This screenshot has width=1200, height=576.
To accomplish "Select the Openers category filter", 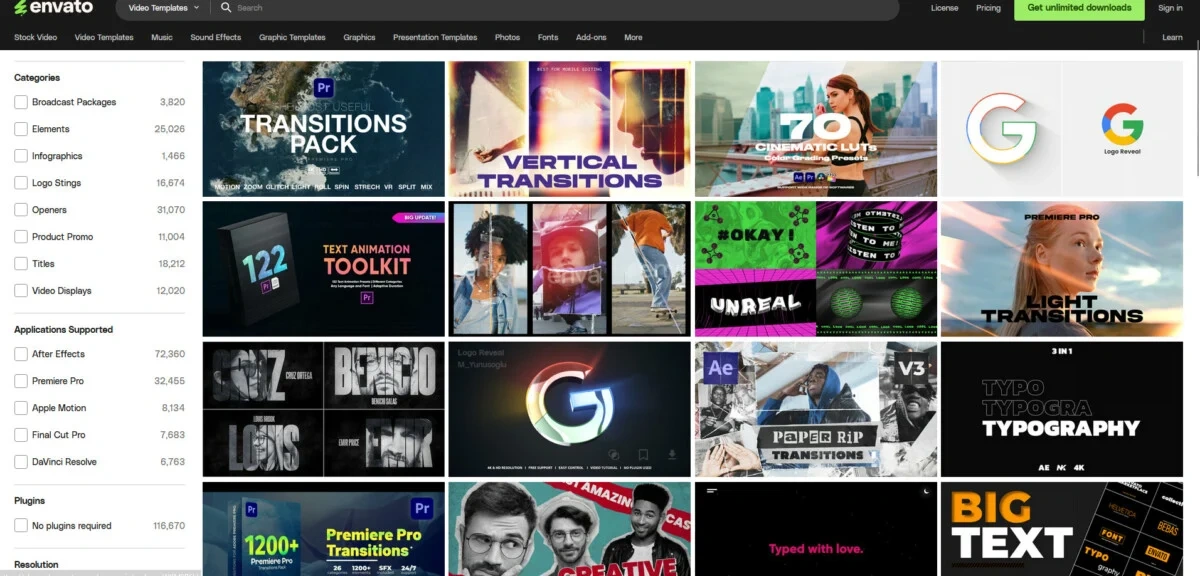I will 21,210.
